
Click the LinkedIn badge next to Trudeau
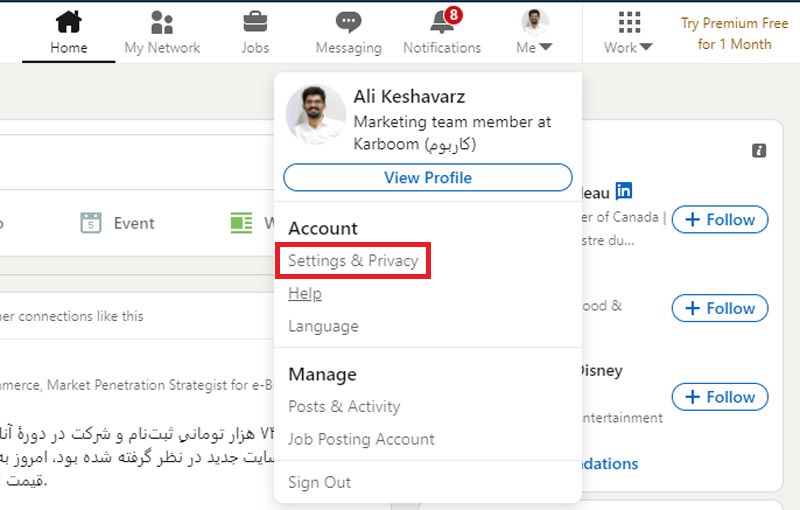point(624,191)
